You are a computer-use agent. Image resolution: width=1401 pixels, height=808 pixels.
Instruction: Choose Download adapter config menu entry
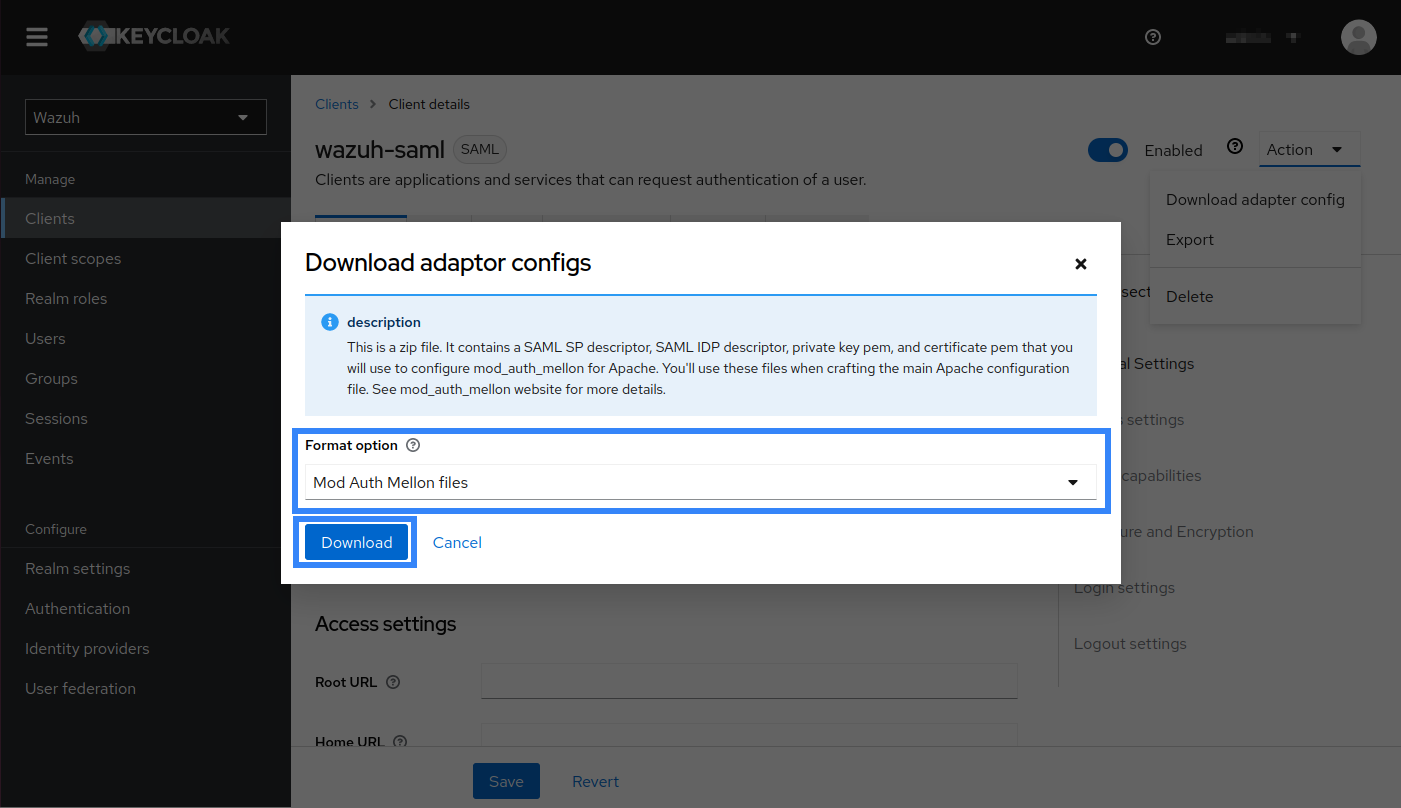1255,199
